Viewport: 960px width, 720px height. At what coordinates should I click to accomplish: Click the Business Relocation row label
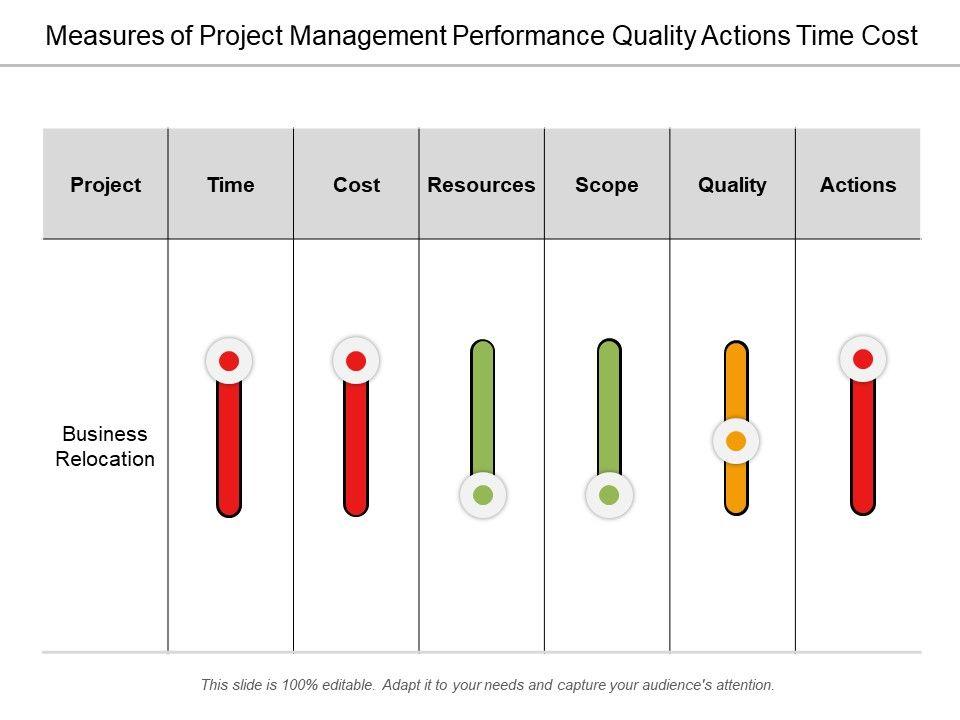pyautogui.click(x=105, y=447)
